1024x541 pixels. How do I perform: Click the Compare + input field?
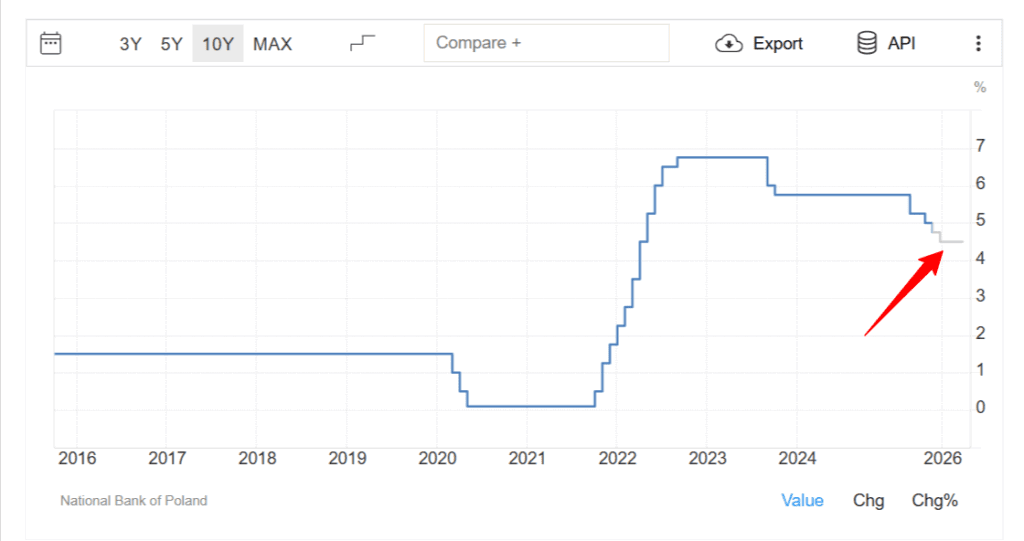[546, 43]
